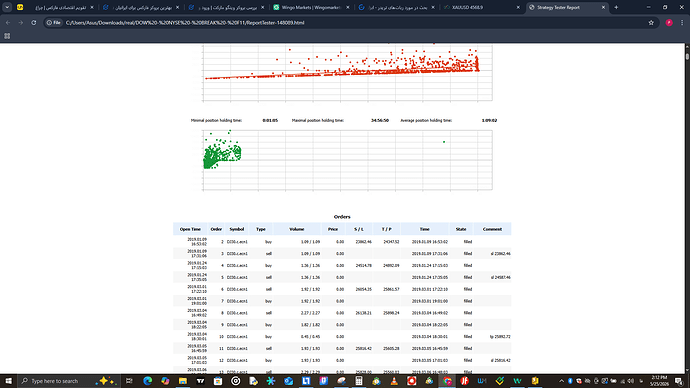Viewport: 690px width, 388px height.
Task: Close the Wingo Markets tab
Action: point(348,7)
